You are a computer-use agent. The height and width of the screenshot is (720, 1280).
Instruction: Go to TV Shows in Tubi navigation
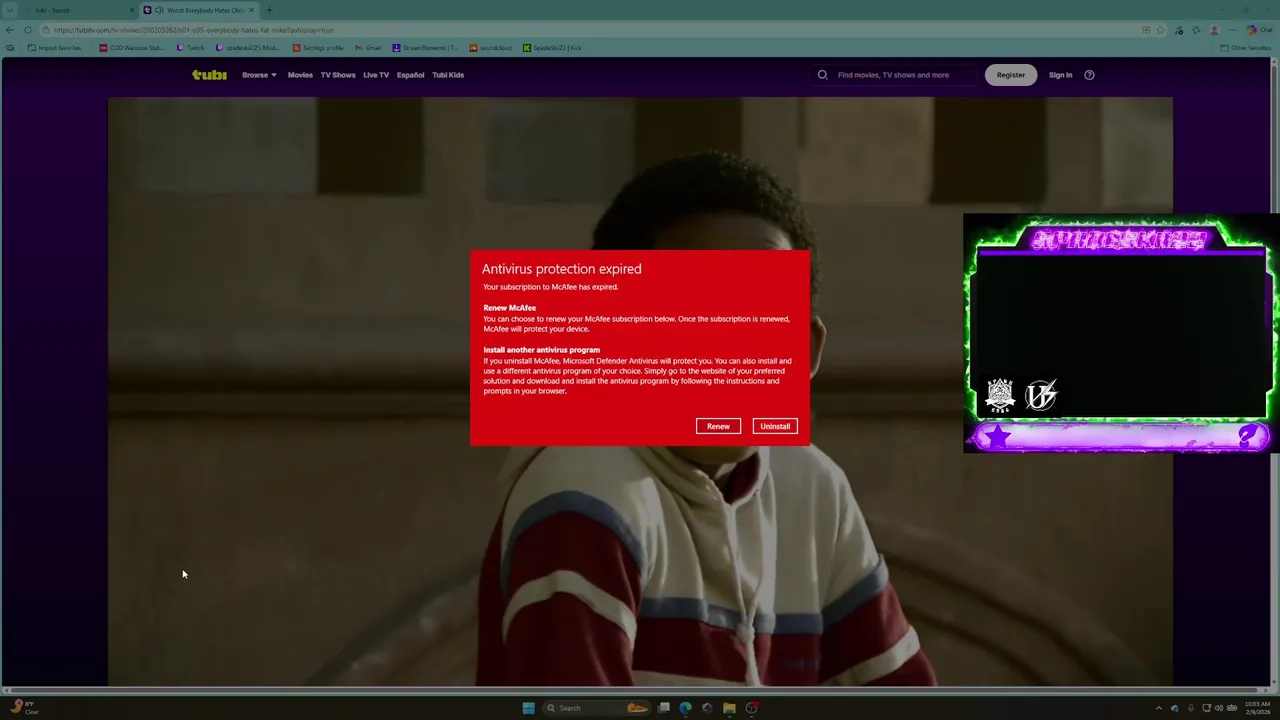click(x=338, y=75)
